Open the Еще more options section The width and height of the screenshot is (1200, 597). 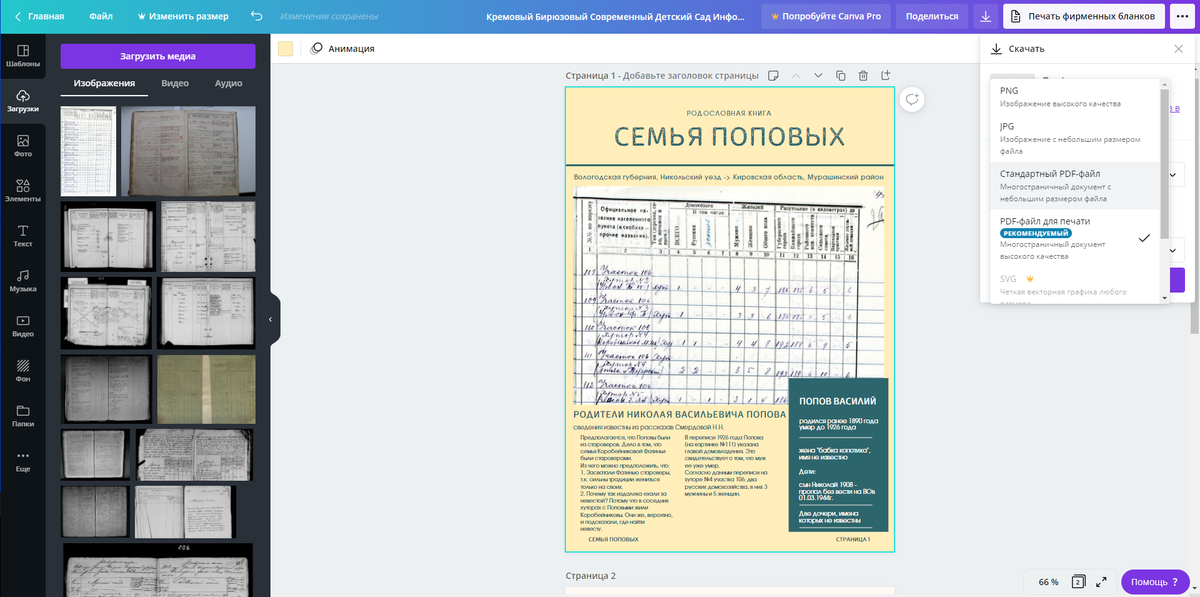23,460
